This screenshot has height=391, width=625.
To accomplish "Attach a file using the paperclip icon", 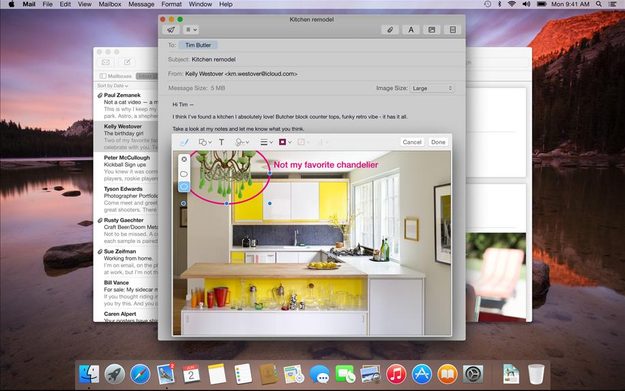I will pyautogui.click(x=390, y=29).
